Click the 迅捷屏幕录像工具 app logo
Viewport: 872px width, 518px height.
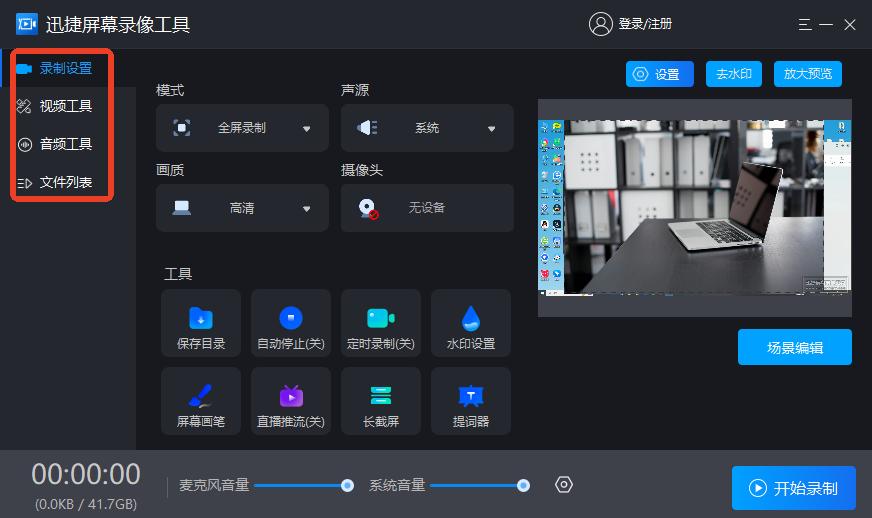[x=27, y=24]
